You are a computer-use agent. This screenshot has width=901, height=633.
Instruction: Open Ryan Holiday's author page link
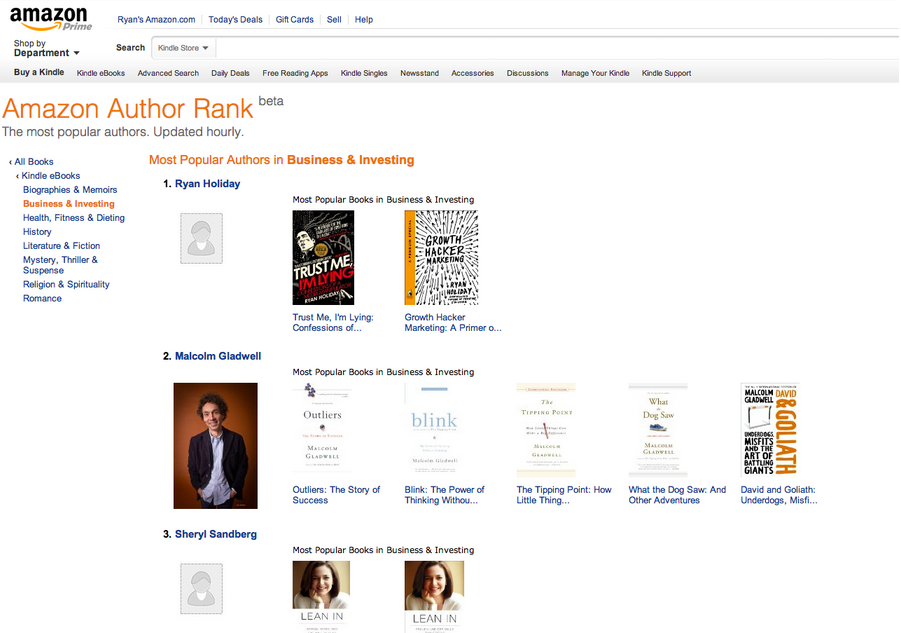[207, 184]
